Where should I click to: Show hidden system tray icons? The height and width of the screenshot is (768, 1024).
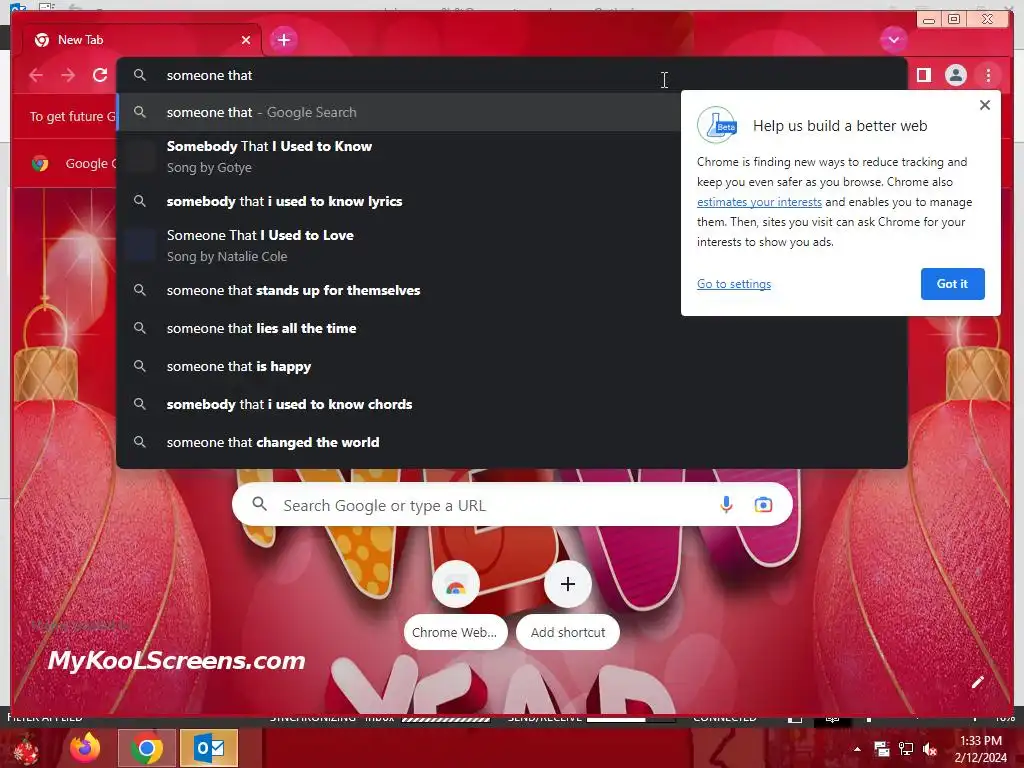point(857,749)
